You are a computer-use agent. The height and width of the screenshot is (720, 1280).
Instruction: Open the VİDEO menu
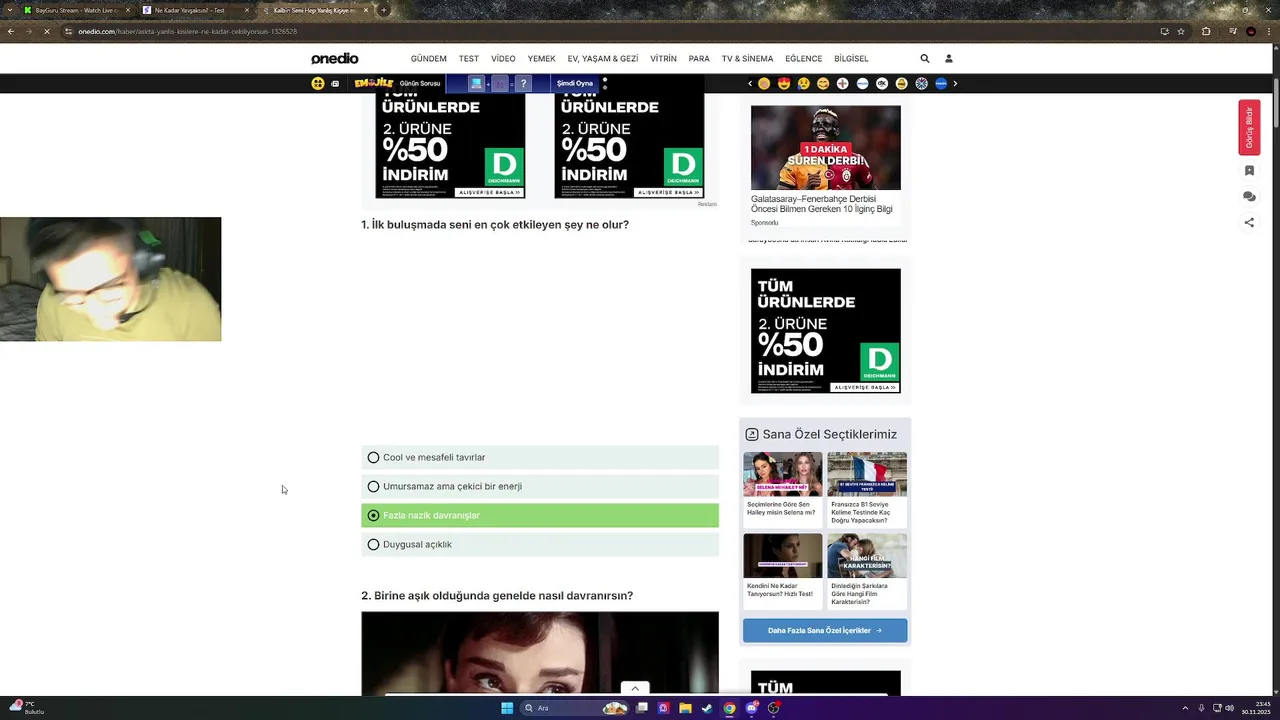[503, 59]
